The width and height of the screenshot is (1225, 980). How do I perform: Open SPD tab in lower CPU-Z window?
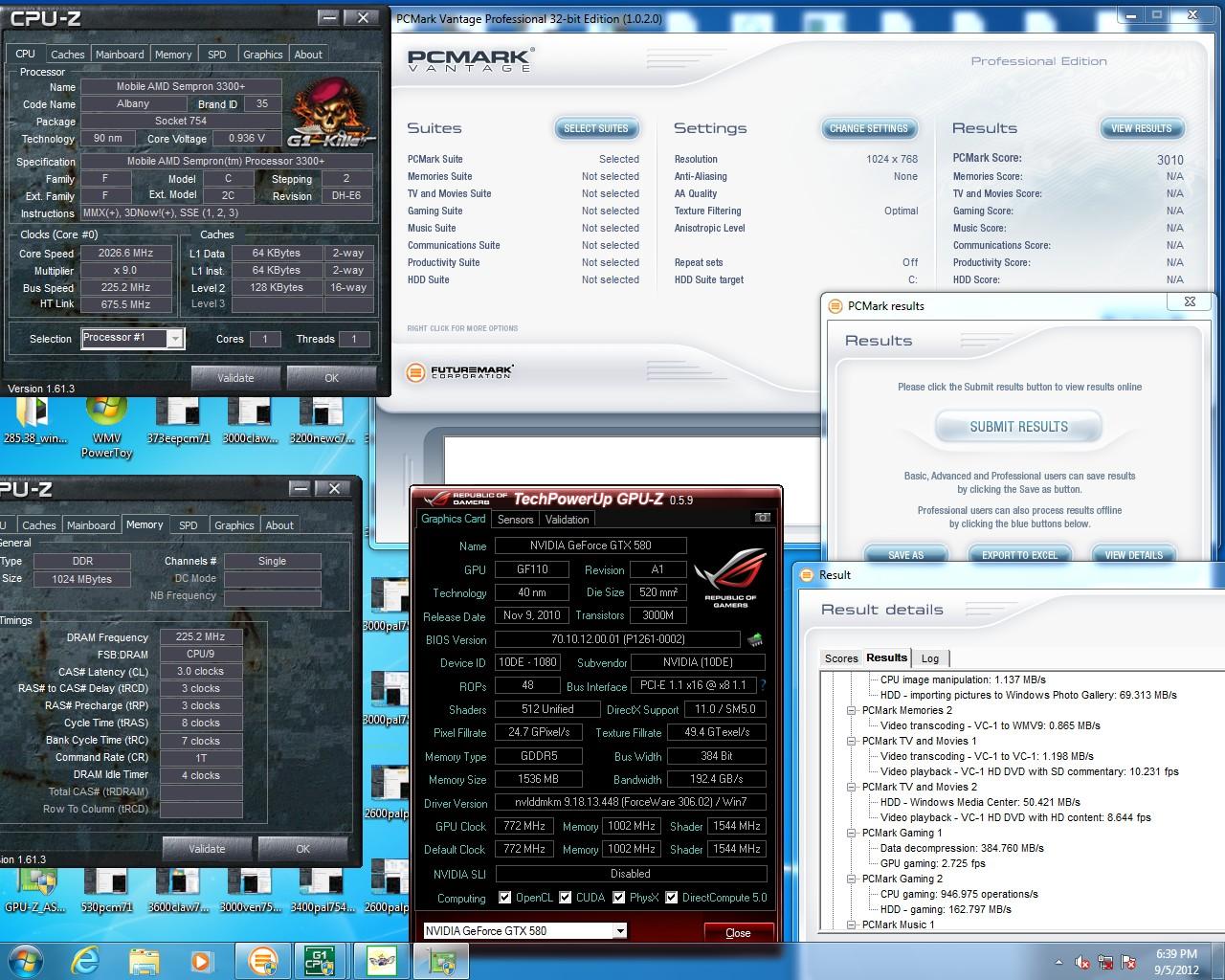189,525
